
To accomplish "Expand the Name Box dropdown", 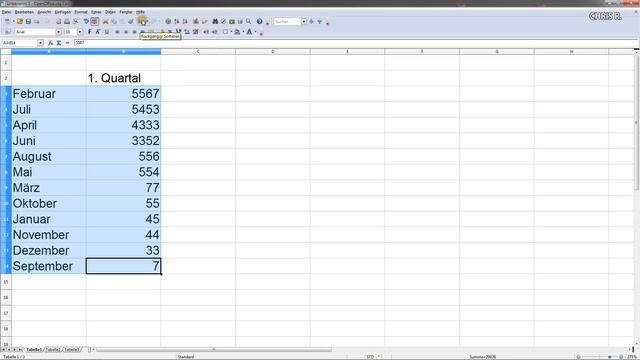I will pos(40,43).
